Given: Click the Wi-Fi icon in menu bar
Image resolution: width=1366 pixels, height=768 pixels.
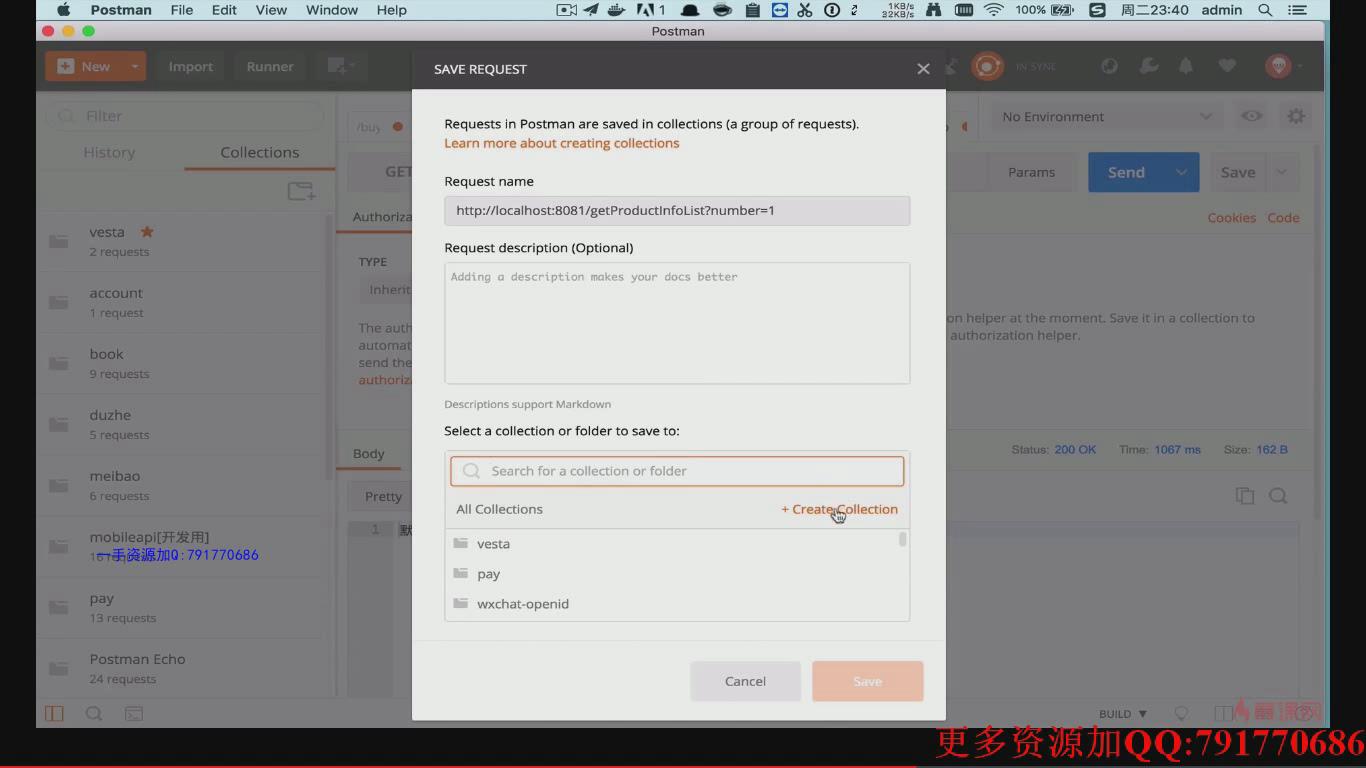Looking at the screenshot, I should click(993, 10).
